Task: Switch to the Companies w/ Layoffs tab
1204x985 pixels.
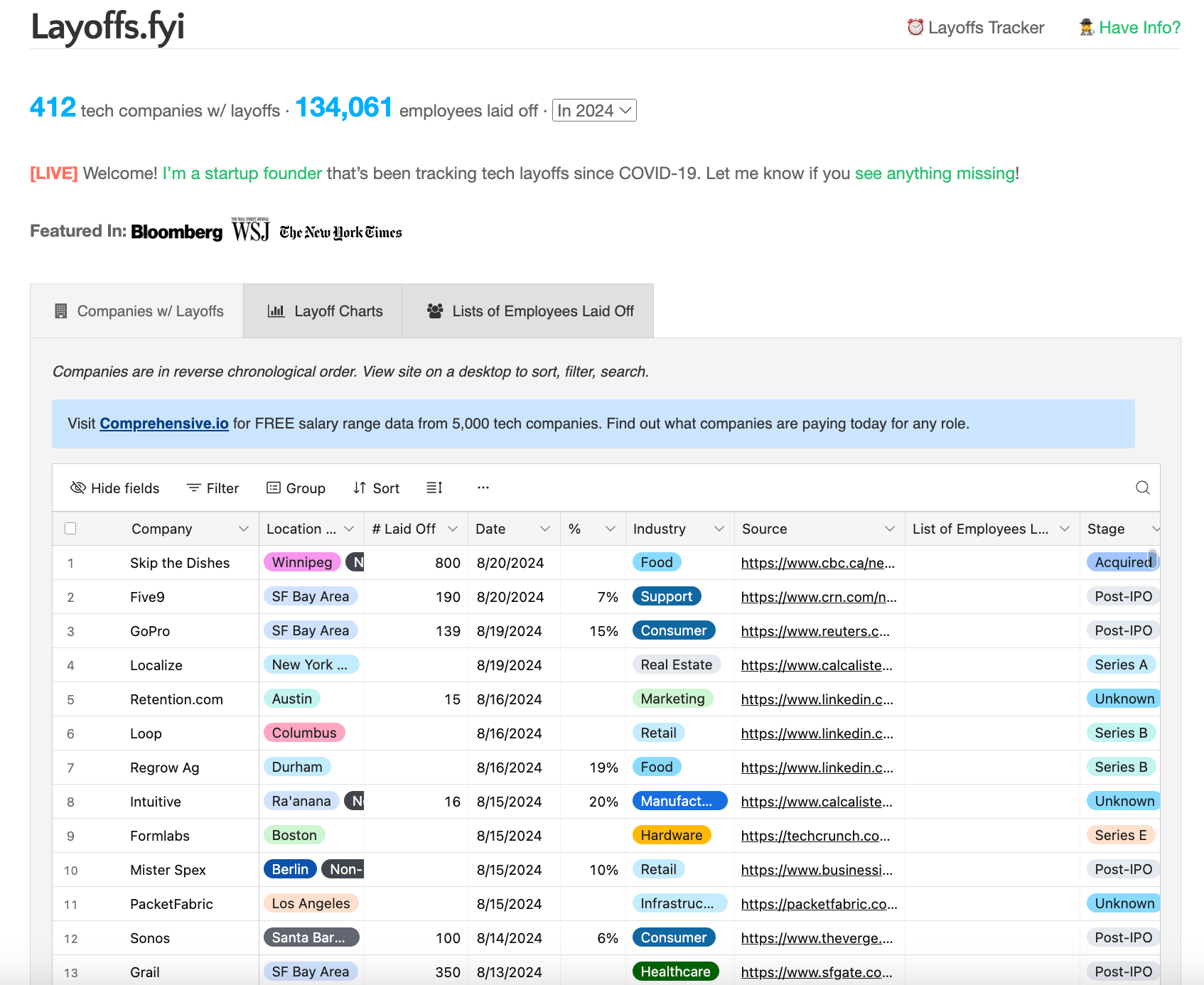Action: coord(137,311)
